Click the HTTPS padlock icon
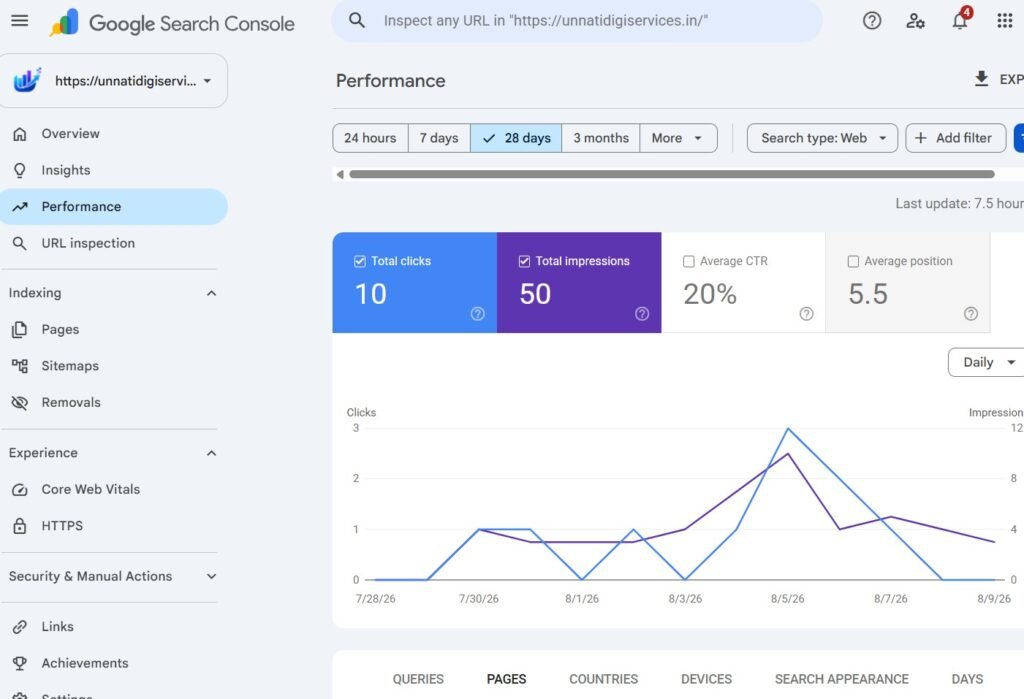The width and height of the screenshot is (1024, 699). pos(20,526)
